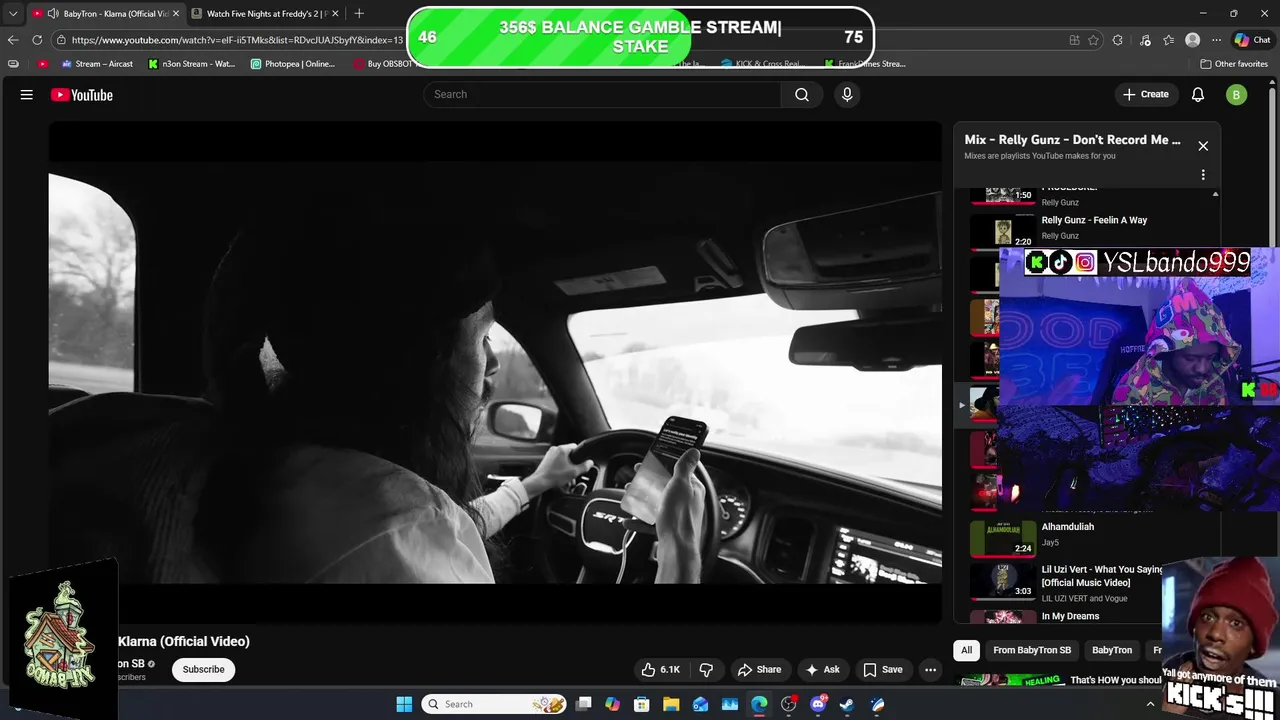
Task: Open a new browser tab
Action: (x=359, y=13)
